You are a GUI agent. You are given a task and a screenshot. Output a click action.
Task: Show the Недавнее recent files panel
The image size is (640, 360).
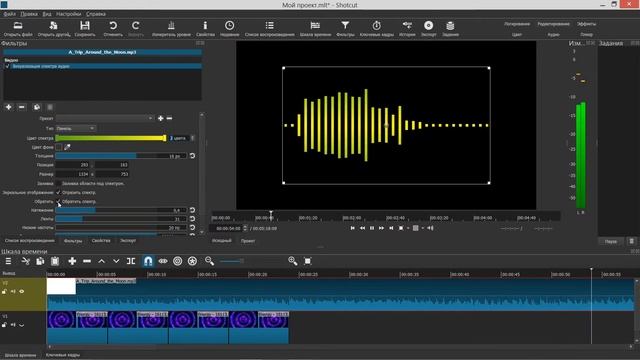[229, 29]
